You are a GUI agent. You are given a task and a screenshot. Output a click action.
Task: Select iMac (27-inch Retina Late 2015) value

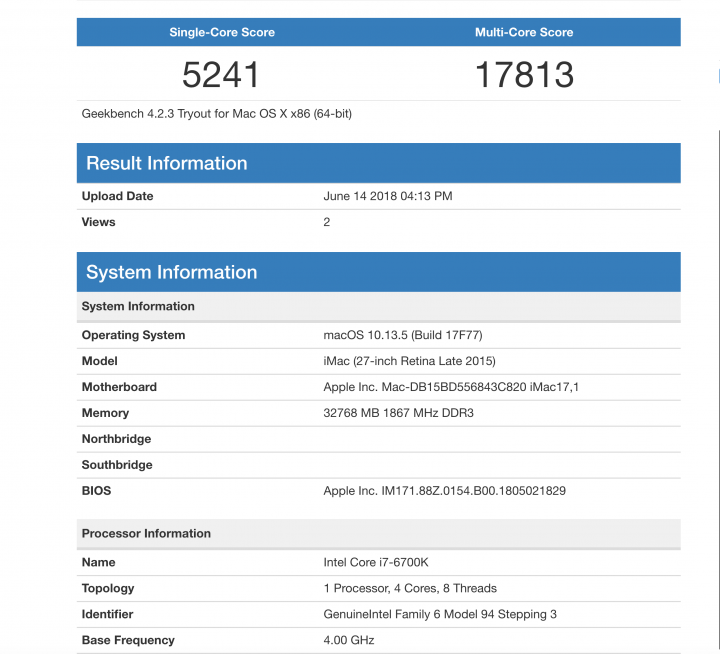point(409,361)
